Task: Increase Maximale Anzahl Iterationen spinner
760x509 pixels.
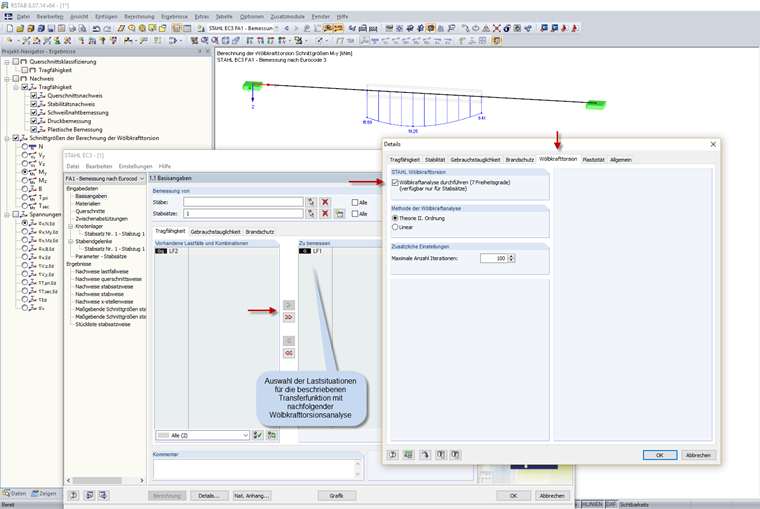Action: 511,256
